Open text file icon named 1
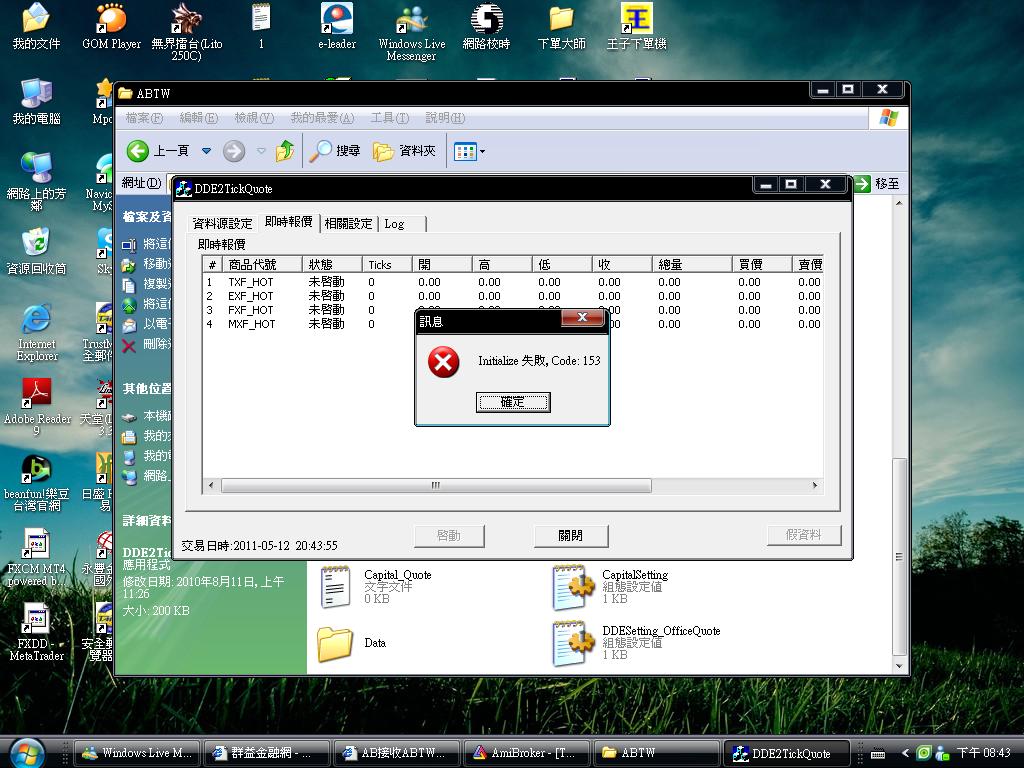 (261, 26)
